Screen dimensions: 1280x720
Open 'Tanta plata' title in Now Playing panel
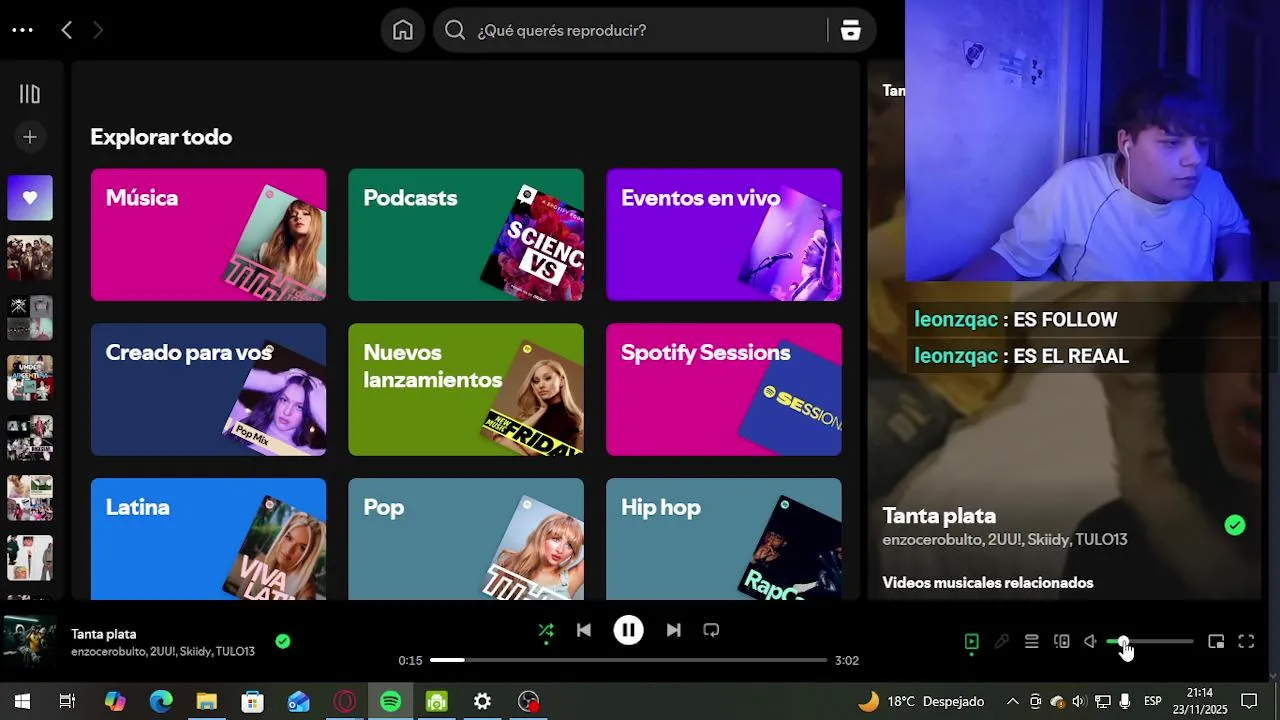[x=939, y=516]
